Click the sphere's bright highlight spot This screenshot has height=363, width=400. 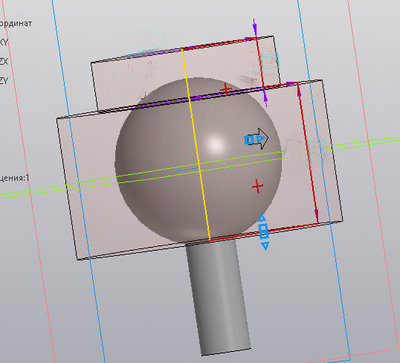215,145
